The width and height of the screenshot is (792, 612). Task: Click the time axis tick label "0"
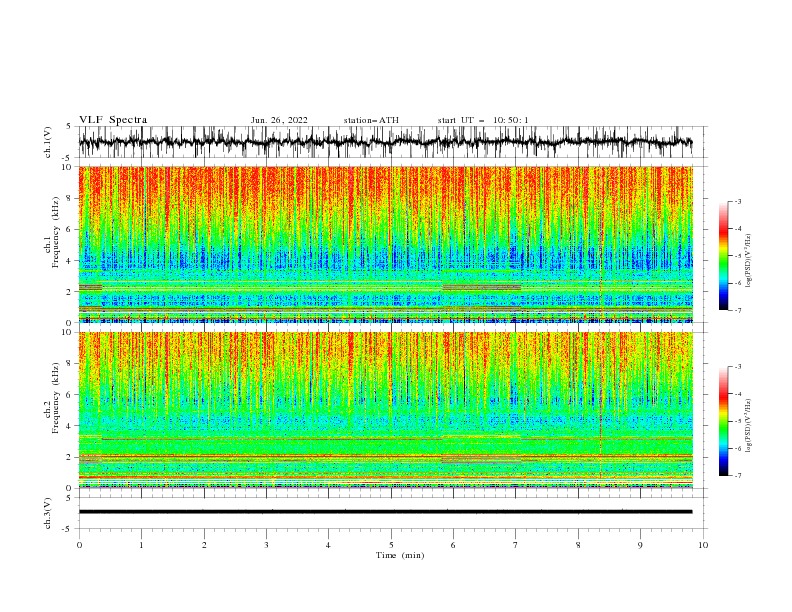click(79, 545)
